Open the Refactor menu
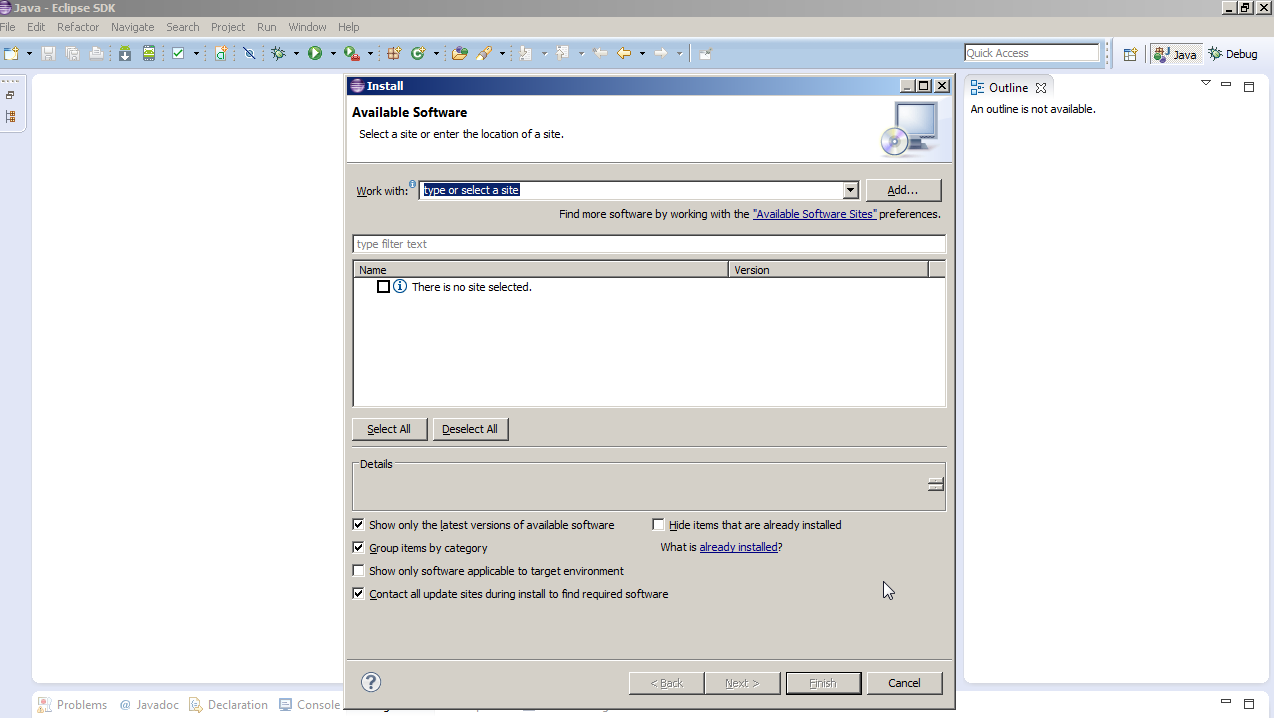 click(x=78, y=27)
